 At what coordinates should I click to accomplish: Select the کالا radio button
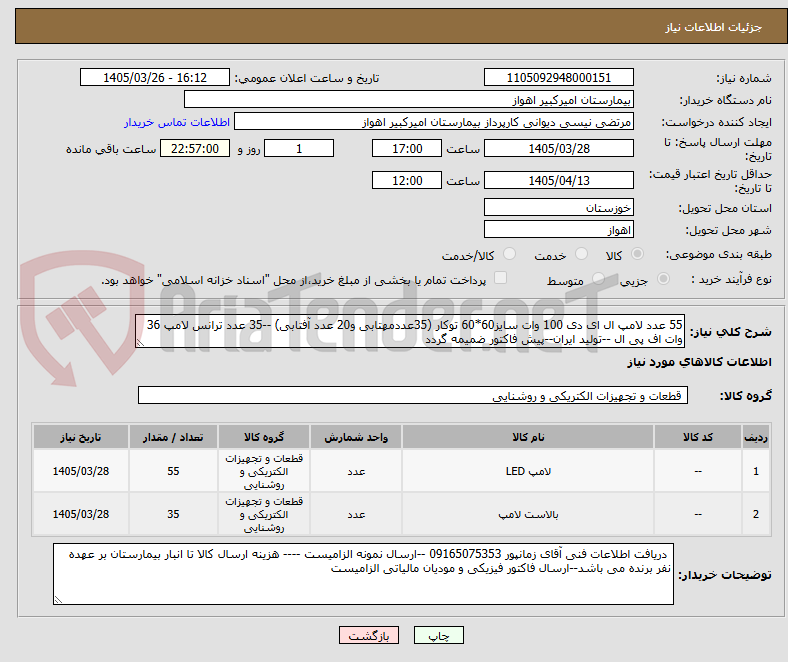coord(637,254)
